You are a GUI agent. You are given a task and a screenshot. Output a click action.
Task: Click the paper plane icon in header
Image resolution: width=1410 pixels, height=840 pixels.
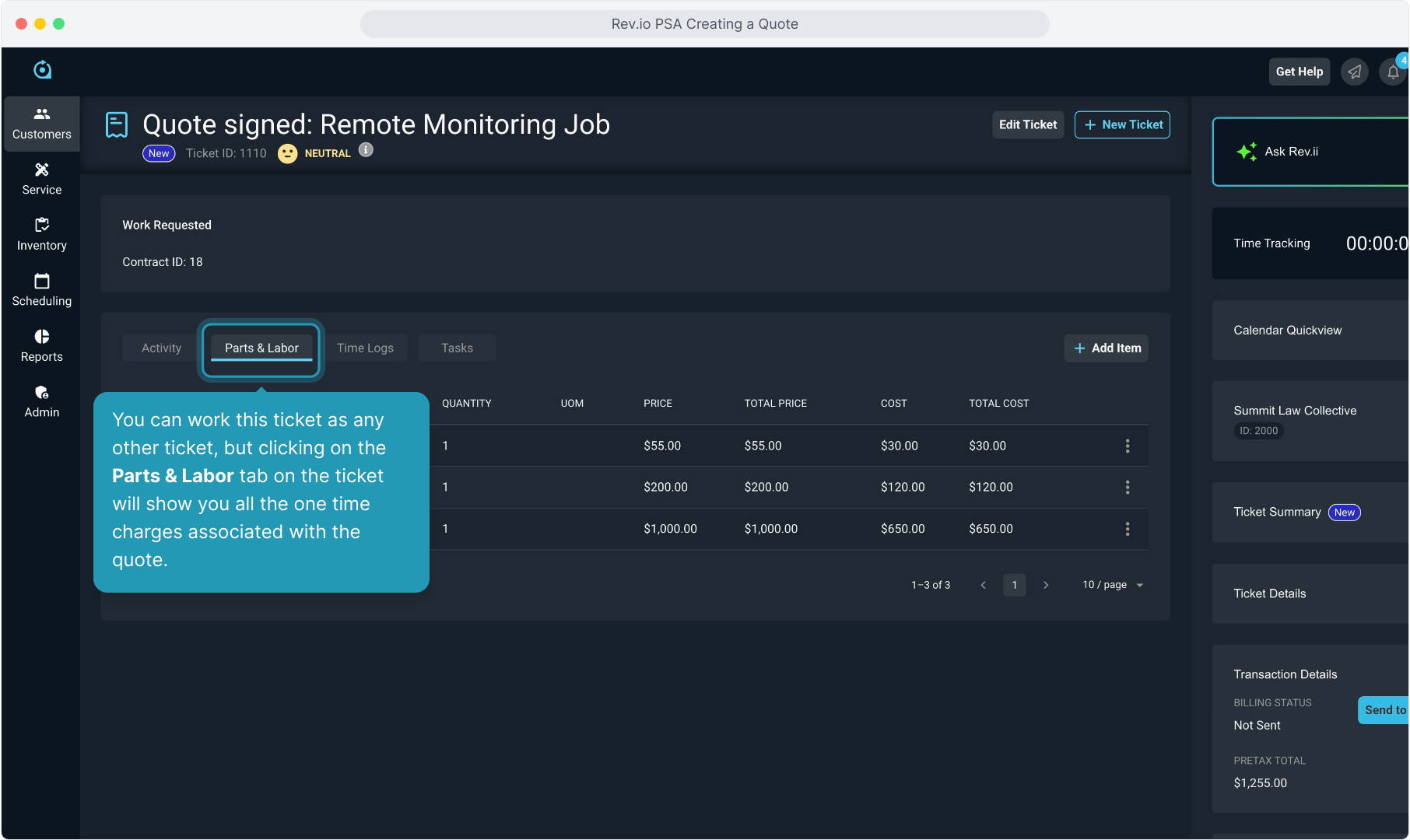click(x=1355, y=72)
